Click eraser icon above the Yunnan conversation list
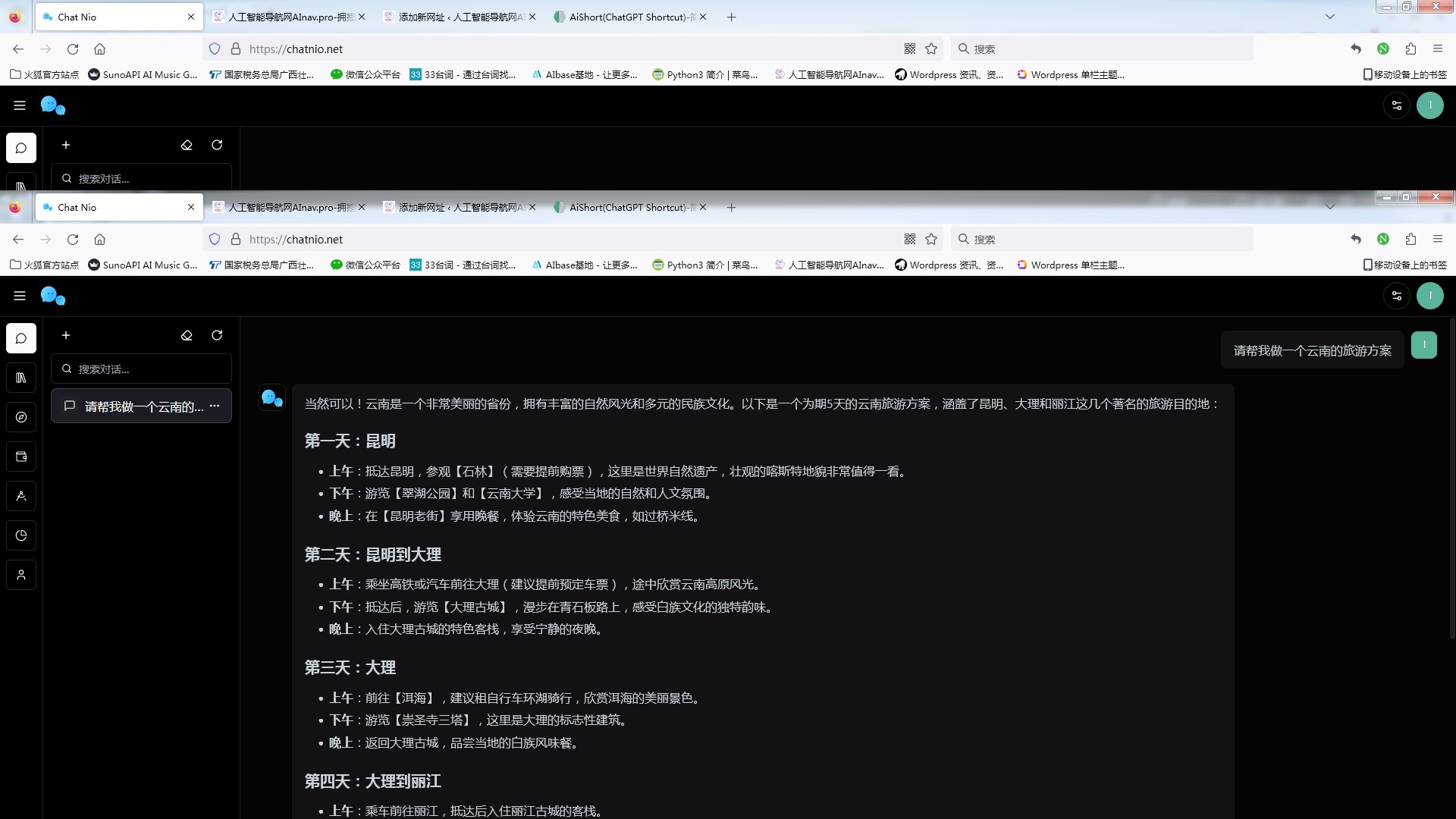The image size is (1456, 819). pyautogui.click(x=187, y=335)
